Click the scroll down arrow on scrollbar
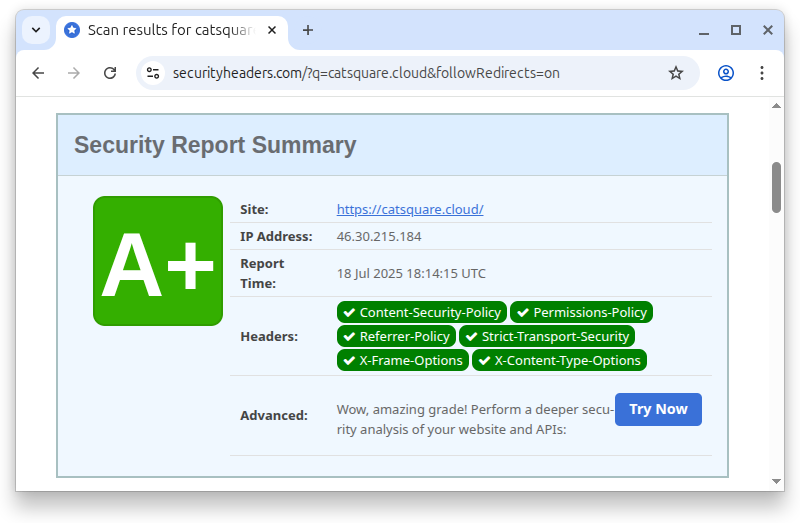 click(x=776, y=481)
